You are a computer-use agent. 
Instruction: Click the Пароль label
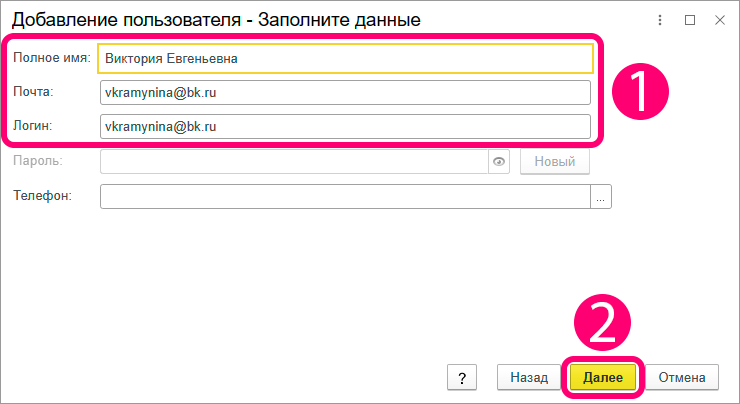pos(38,161)
